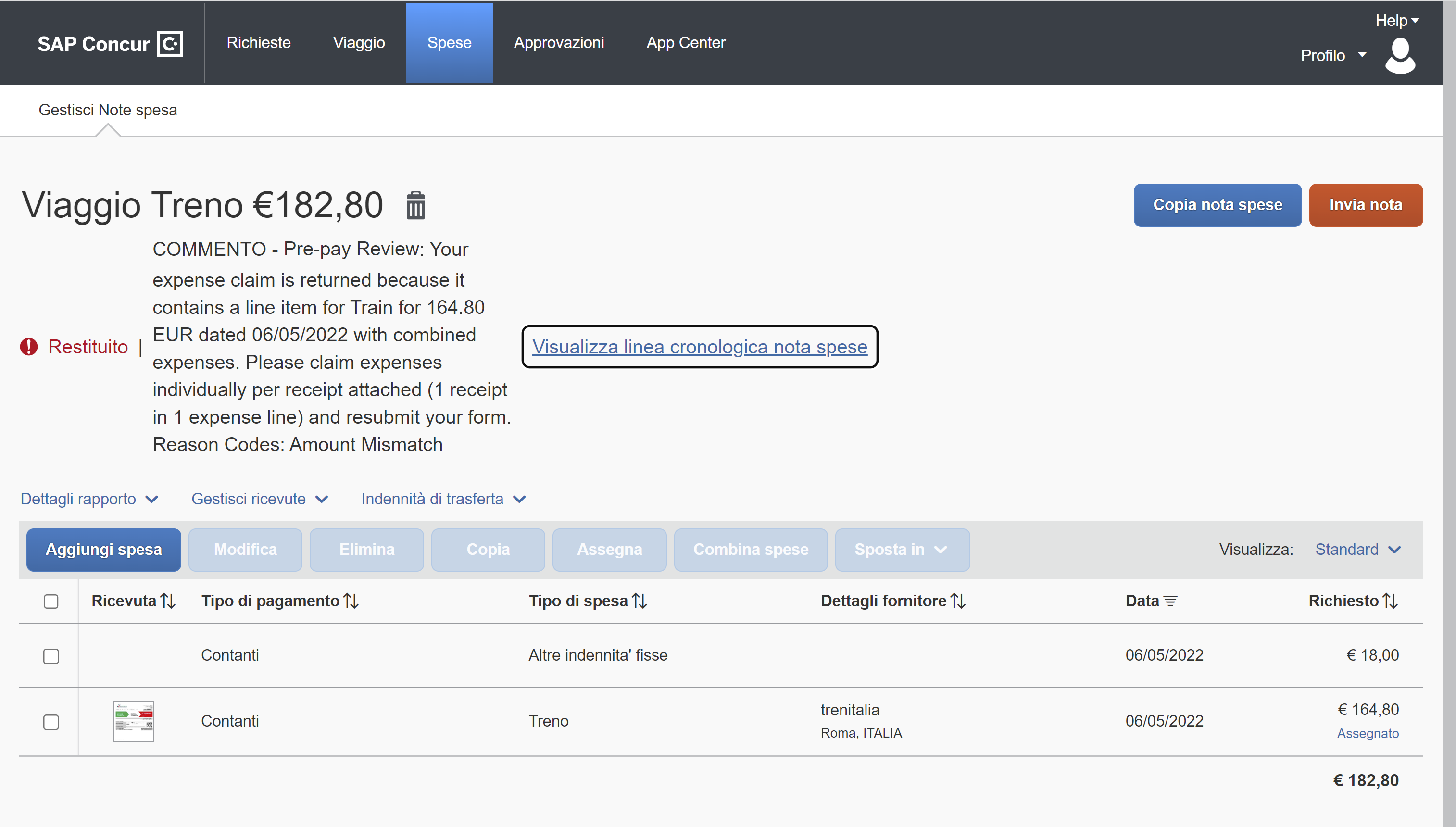The image size is (1456, 827).
Task: Click the Data column sort icon
Action: 1170,601
